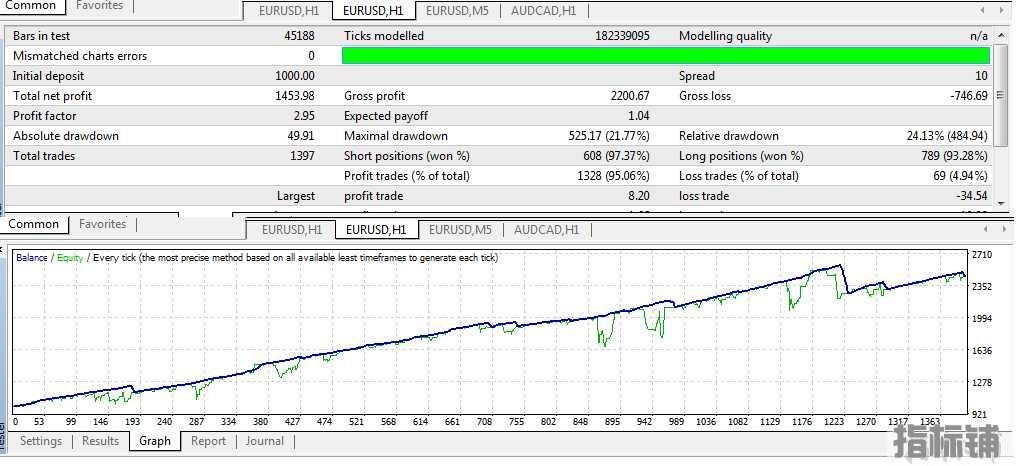Select the Graph tab
1016x466 pixels.
(x=155, y=441)
